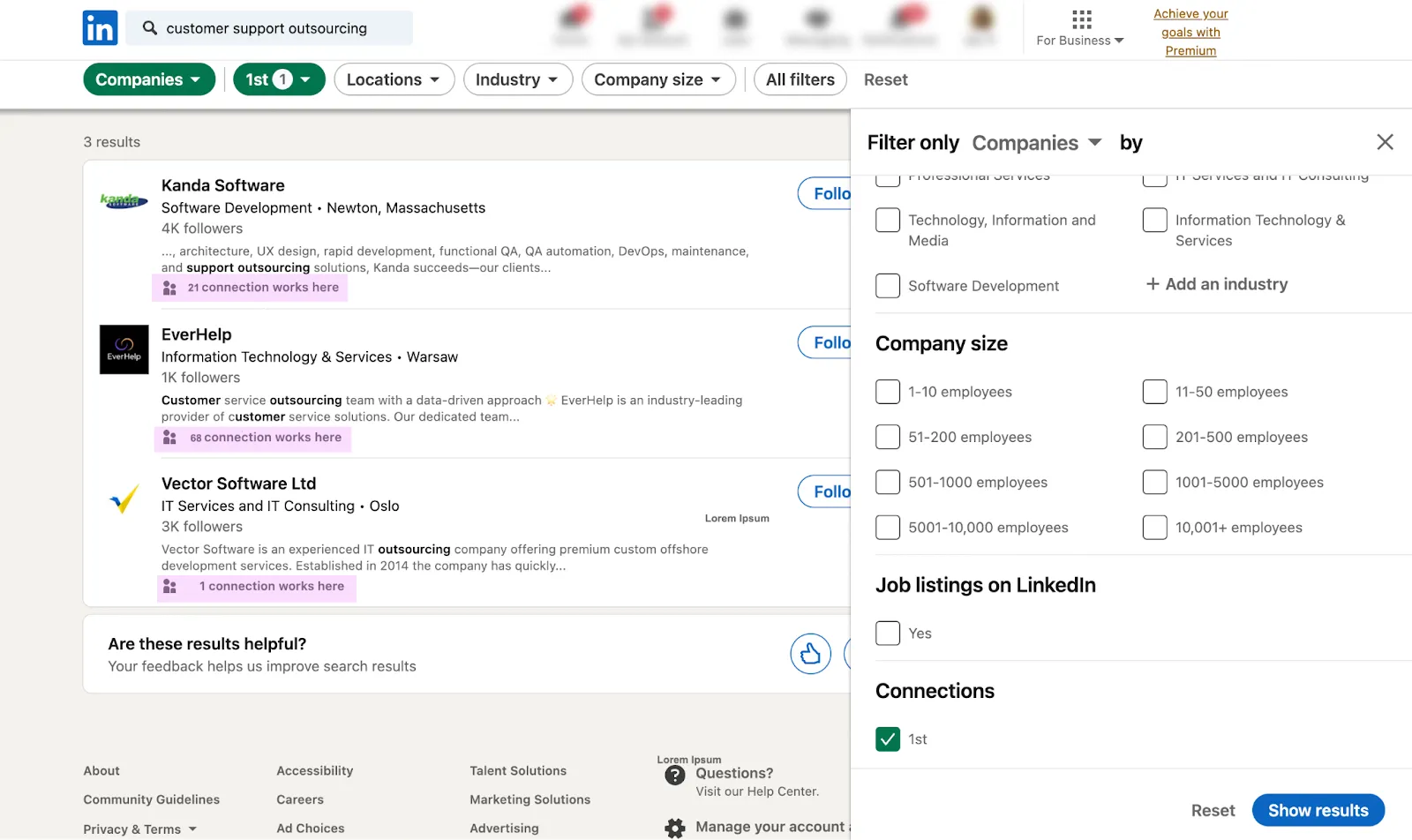Open the Careers footer link
Image resolution: width=1412 pixels, height=840 pixels.
[x=300, y=800]
